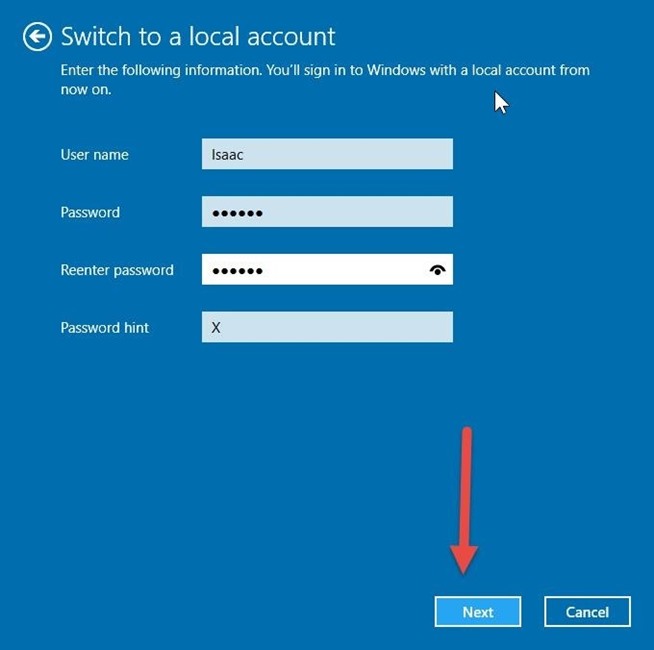Click the masked dots in the Password field

pos(237,213)
